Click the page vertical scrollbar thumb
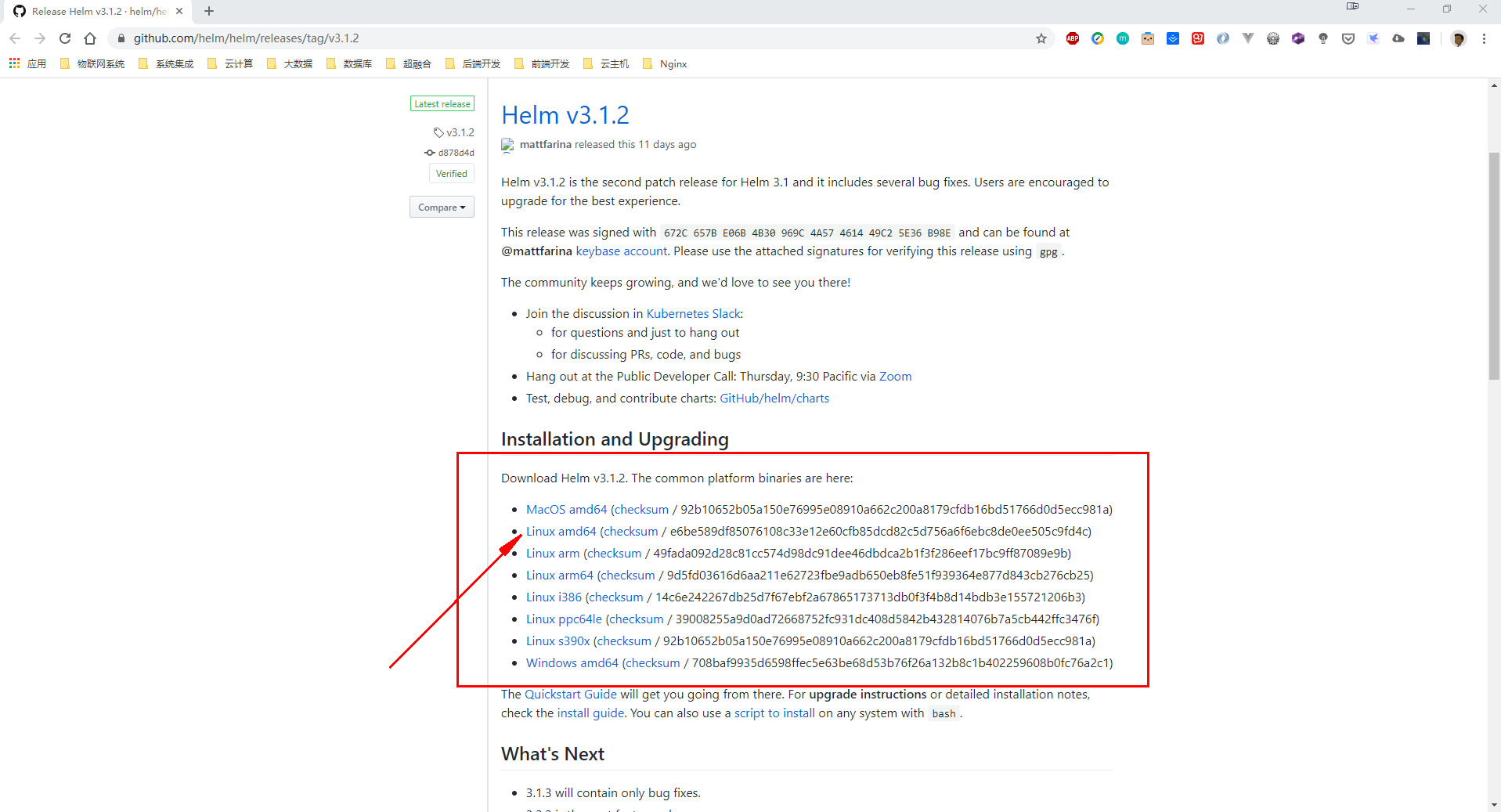This screenshot has width=1501, height=812. 1494,266
